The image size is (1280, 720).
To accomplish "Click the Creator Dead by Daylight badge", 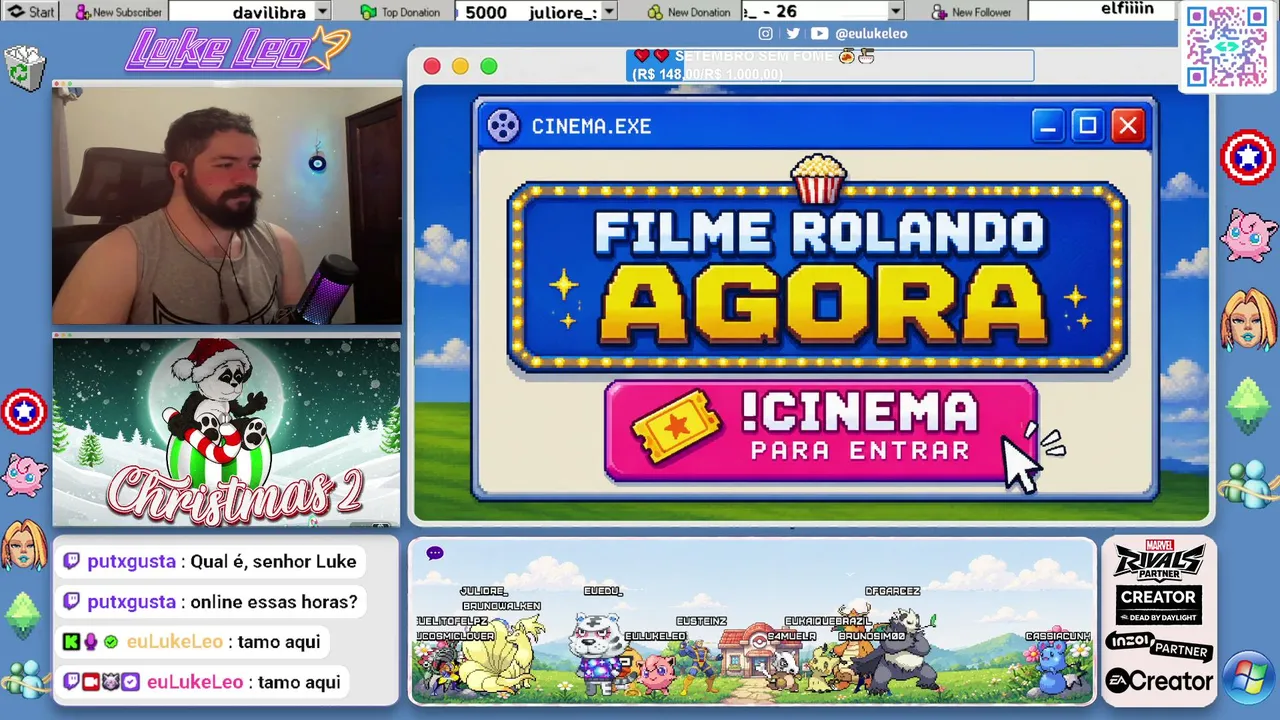I will [x=1158, y=605].
